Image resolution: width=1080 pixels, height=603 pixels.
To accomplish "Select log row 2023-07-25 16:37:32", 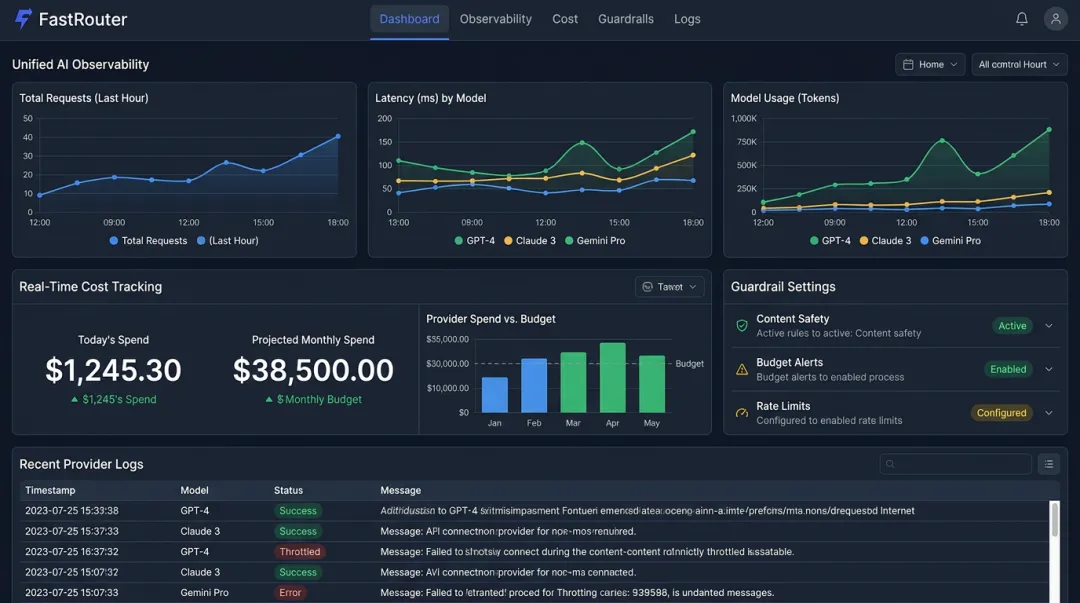I will [x=534, y=551].
